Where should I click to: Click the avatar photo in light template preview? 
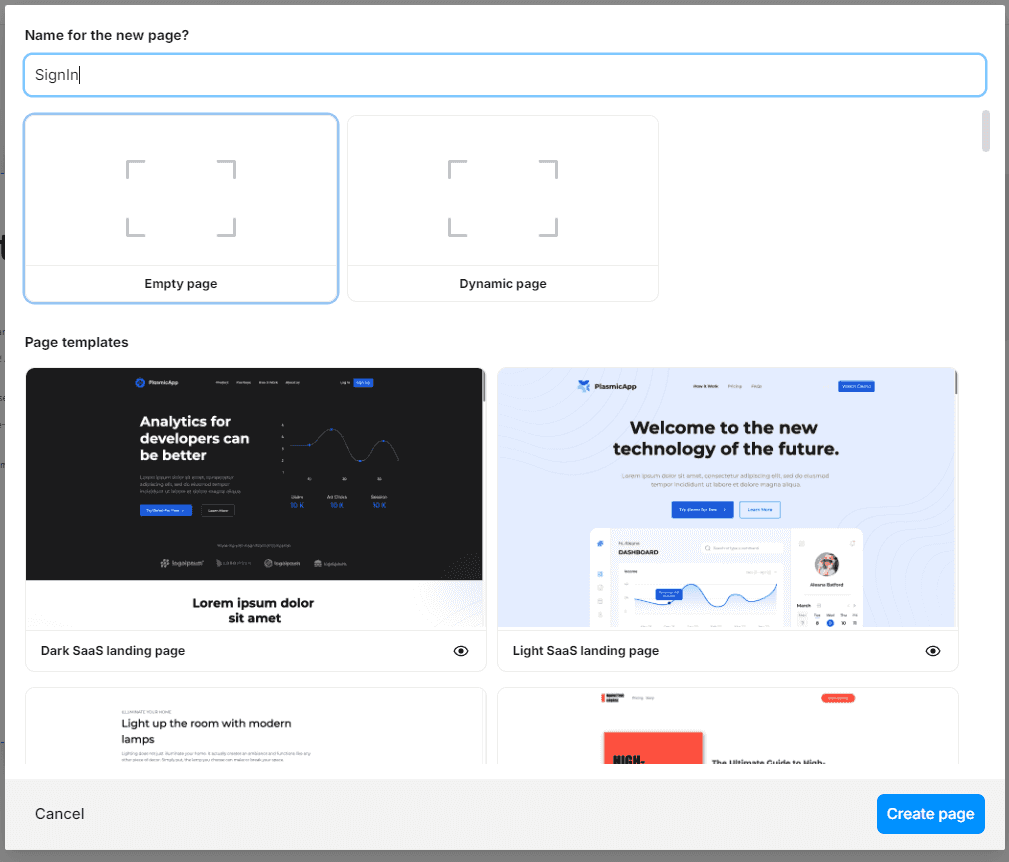click(826, 564)
